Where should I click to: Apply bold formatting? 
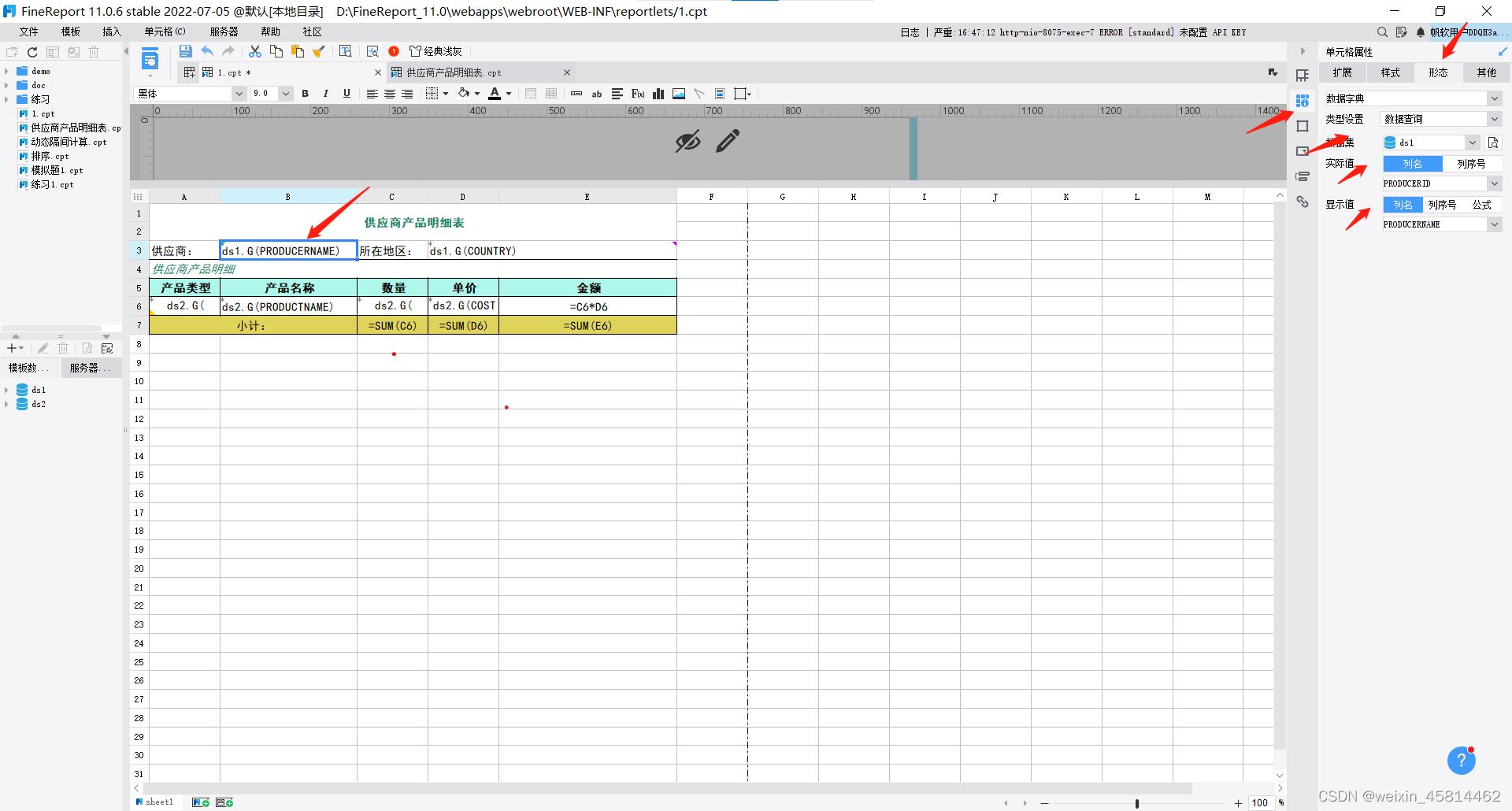tap(306, 94)
